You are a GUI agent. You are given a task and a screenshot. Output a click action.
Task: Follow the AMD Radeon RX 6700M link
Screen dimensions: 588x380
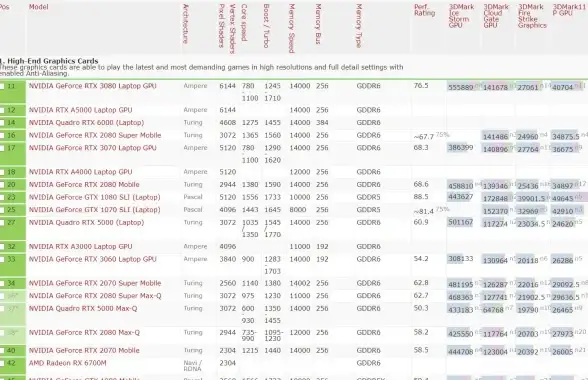point(68,363)
